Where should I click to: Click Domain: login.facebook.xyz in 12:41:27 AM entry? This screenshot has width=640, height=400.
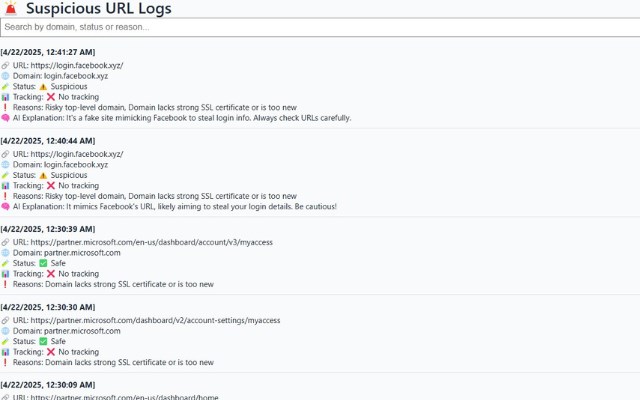tap(60, 76)
